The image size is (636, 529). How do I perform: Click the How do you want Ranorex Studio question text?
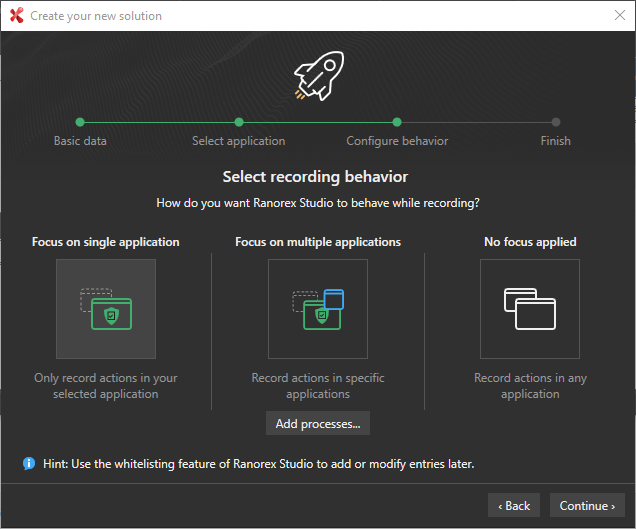(x=318, y=203)
